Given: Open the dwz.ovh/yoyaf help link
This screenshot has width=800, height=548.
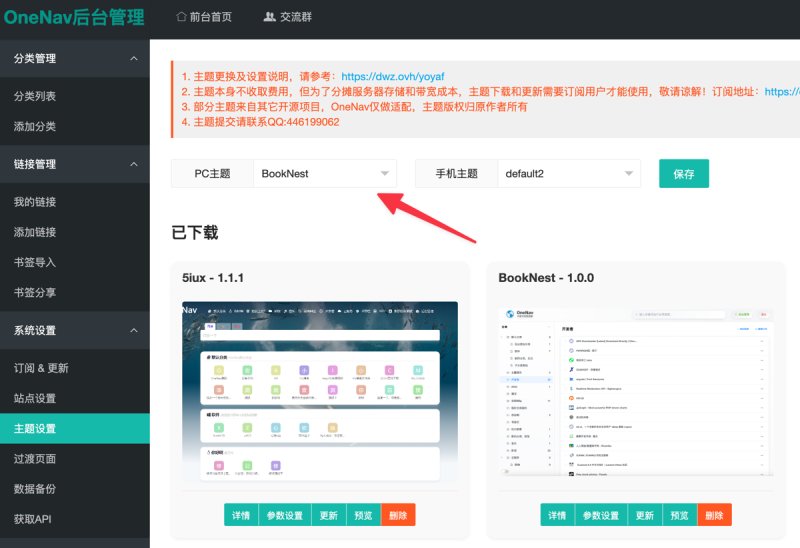Looking at the screenshot, I should [x=392, y=77].
